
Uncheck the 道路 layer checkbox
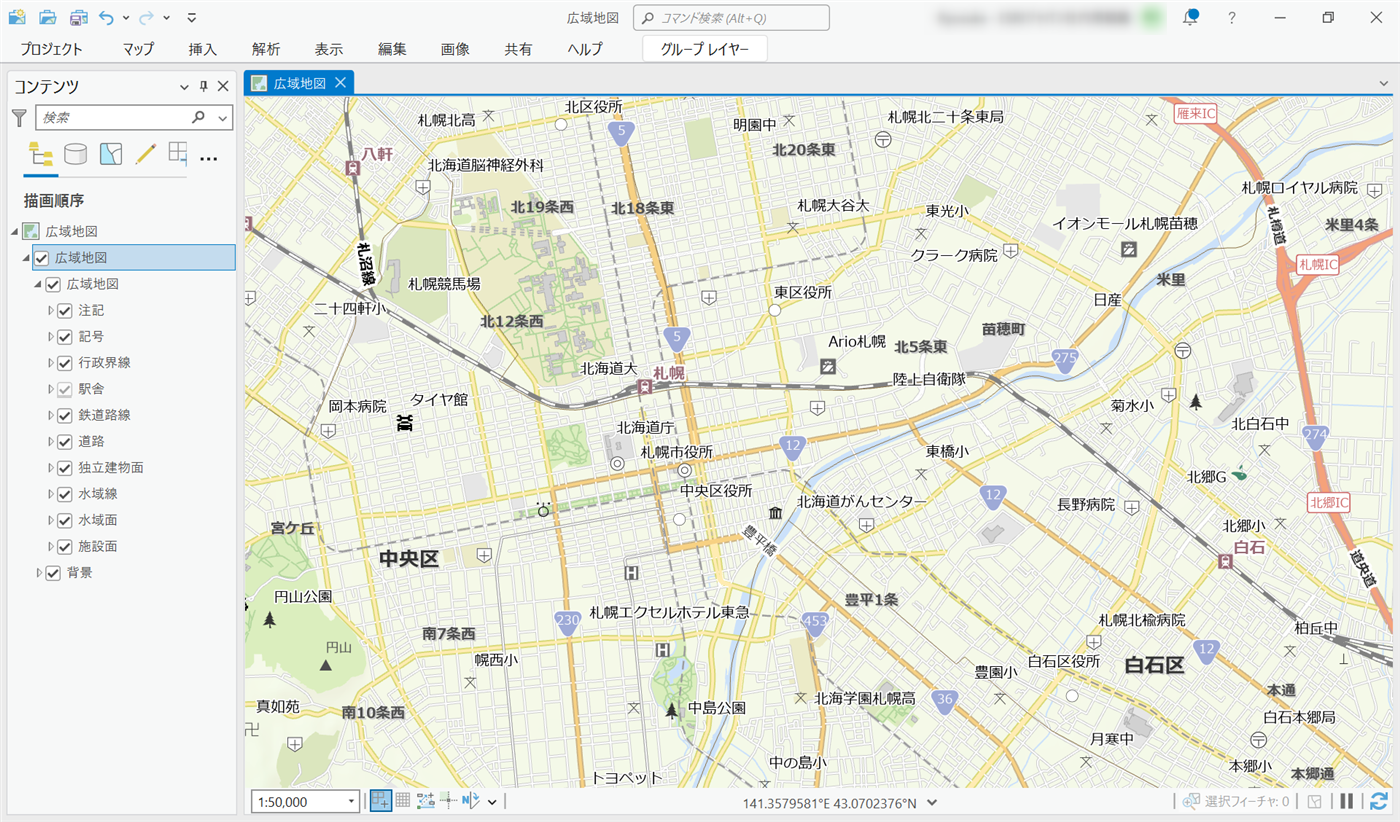[x=65, y=441]
